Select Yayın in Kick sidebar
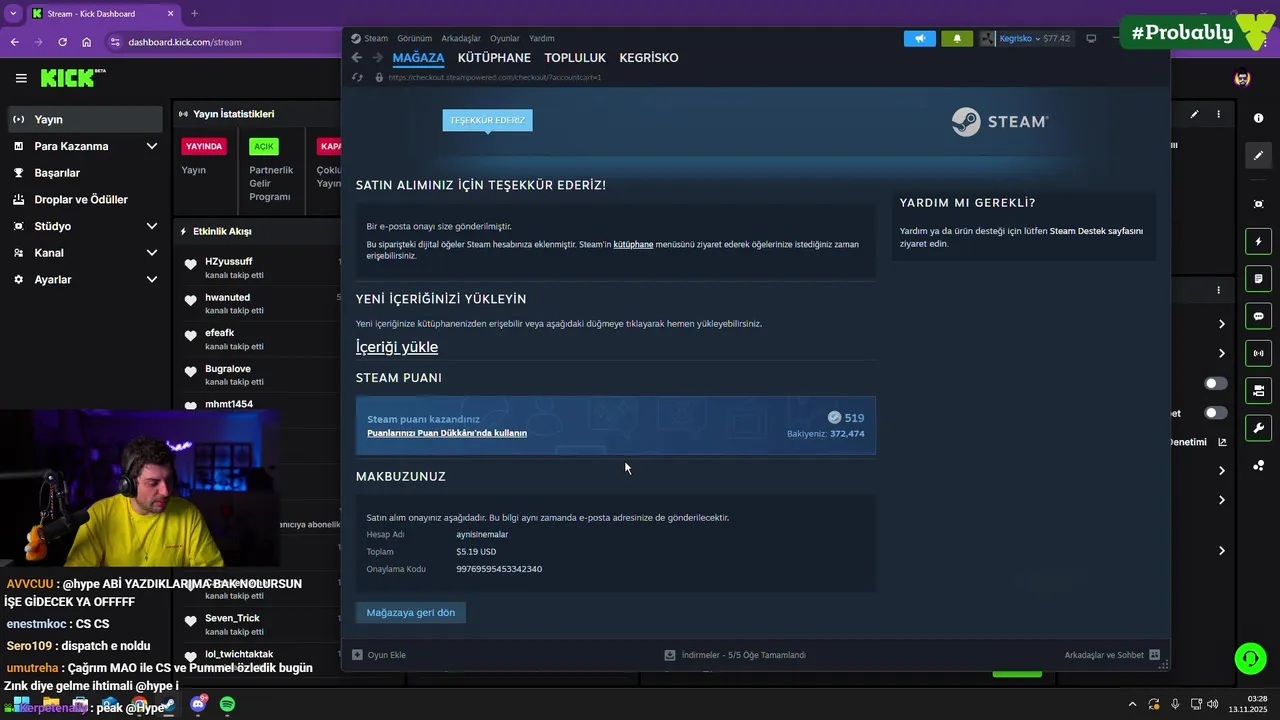 tap(84, 119)
